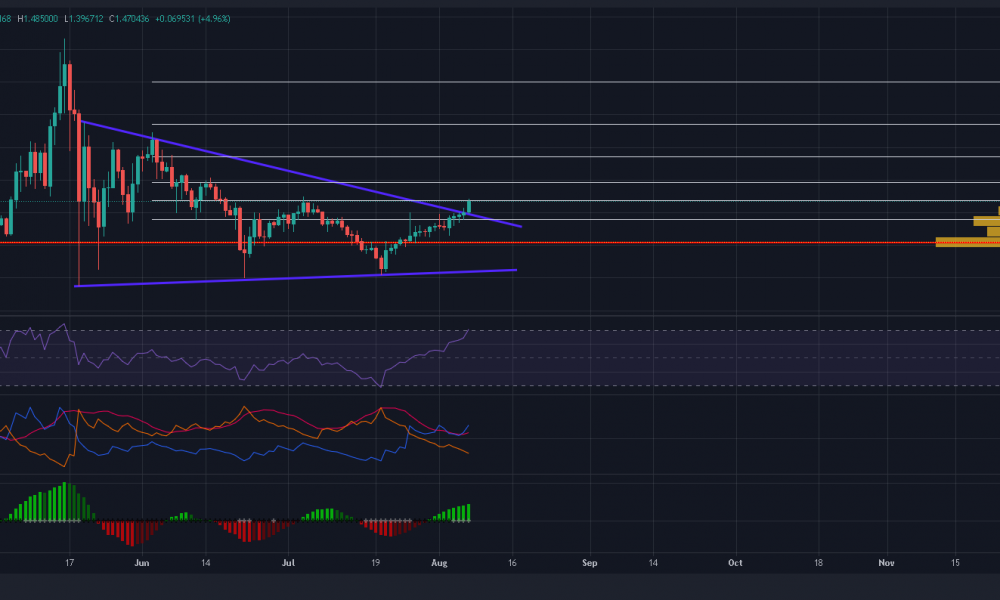Click the Oct date label
Screen dimensions: 1000x600
(735, 562)
